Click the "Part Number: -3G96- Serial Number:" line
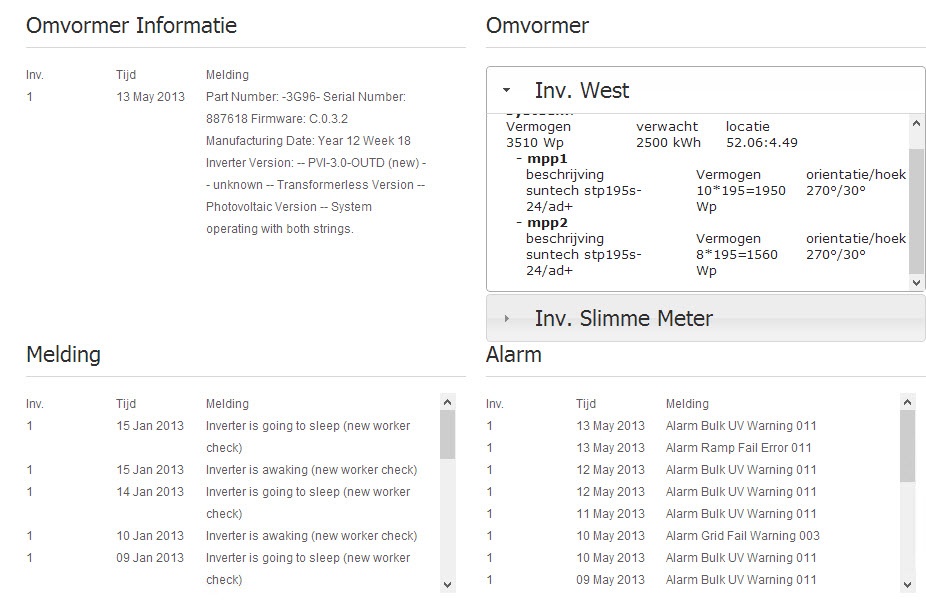This screenshot has width=926, height=615. [x=306, y=97]
